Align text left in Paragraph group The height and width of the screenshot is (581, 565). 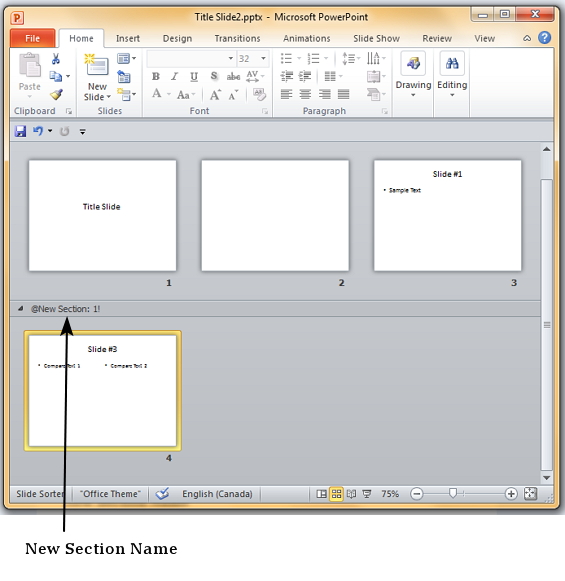coord(286,94)
